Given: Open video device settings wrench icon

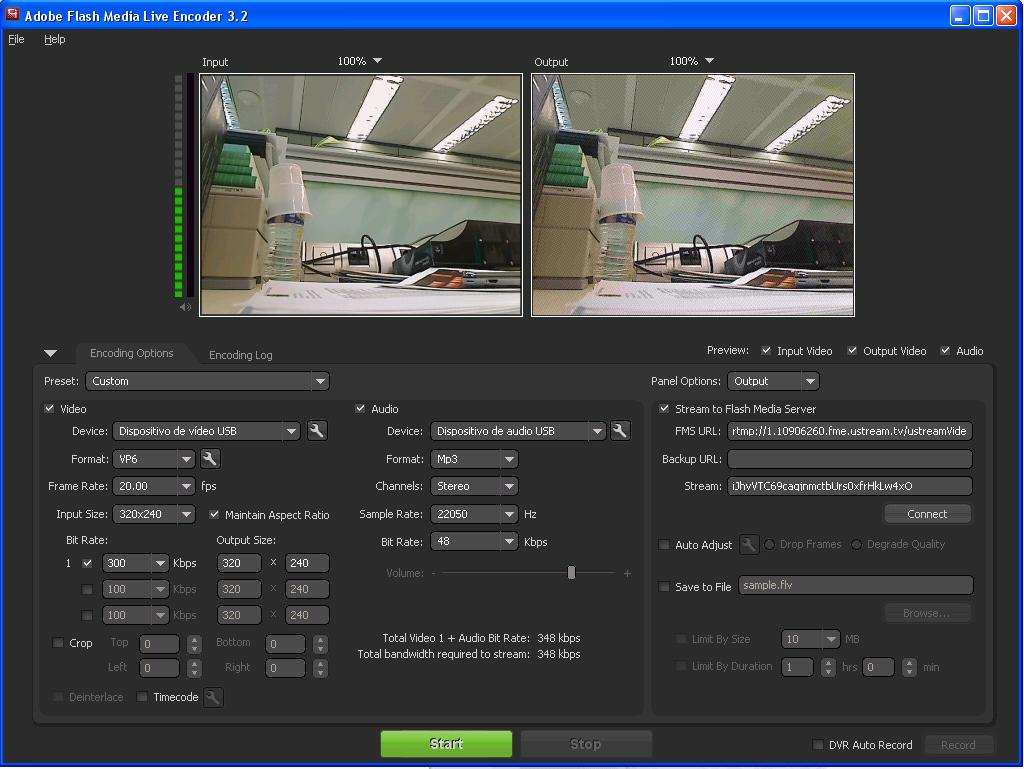Looking at the screenshot, I should pyautogui.click(x=317, y=431).
